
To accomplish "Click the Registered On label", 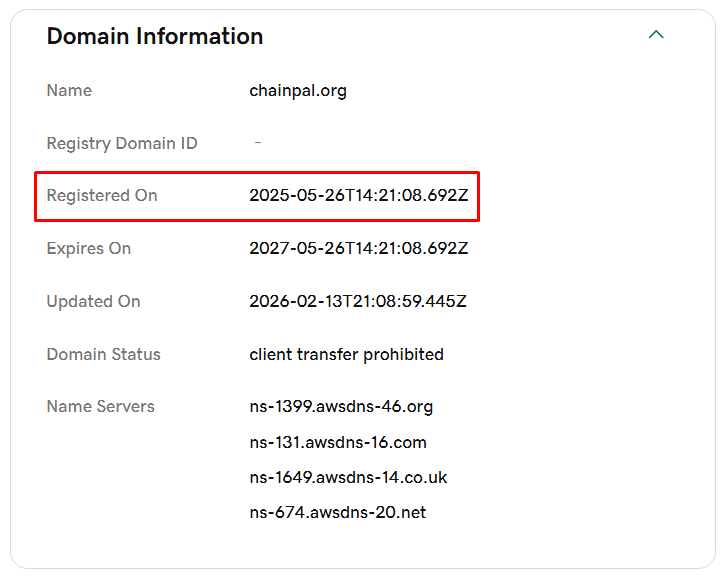I will point(102,196).
